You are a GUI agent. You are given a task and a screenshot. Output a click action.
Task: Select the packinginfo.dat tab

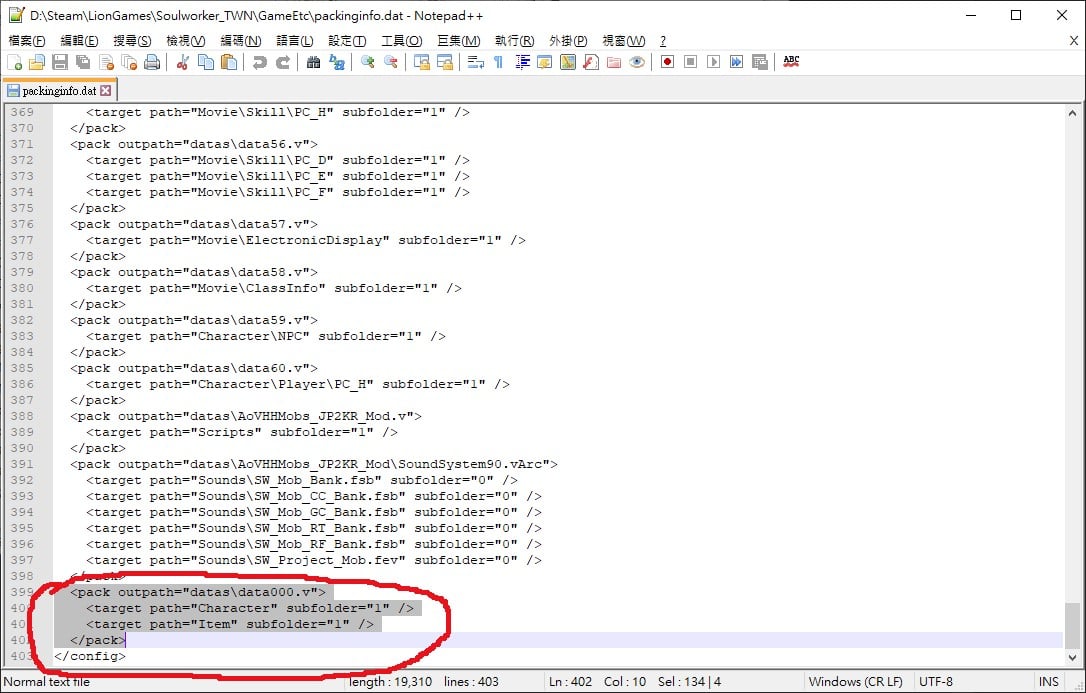59,91
